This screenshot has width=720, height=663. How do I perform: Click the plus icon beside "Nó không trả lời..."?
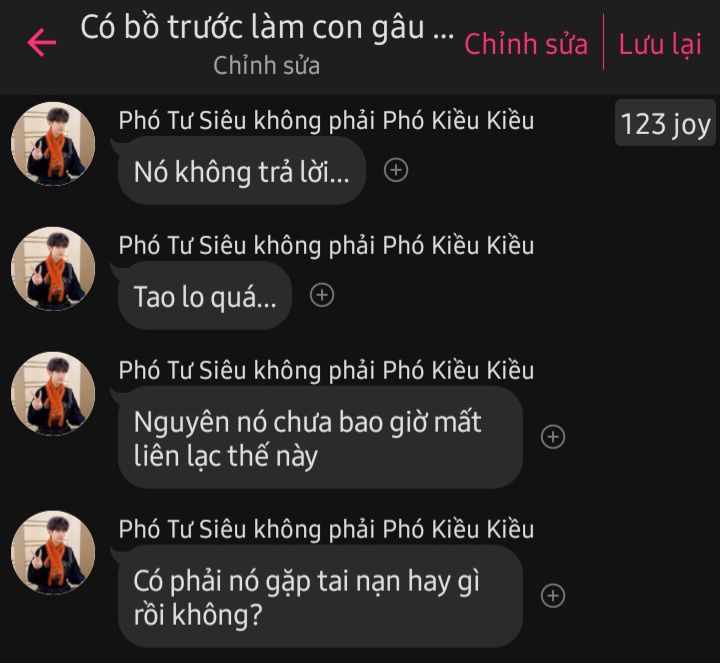tap(396, 170)
